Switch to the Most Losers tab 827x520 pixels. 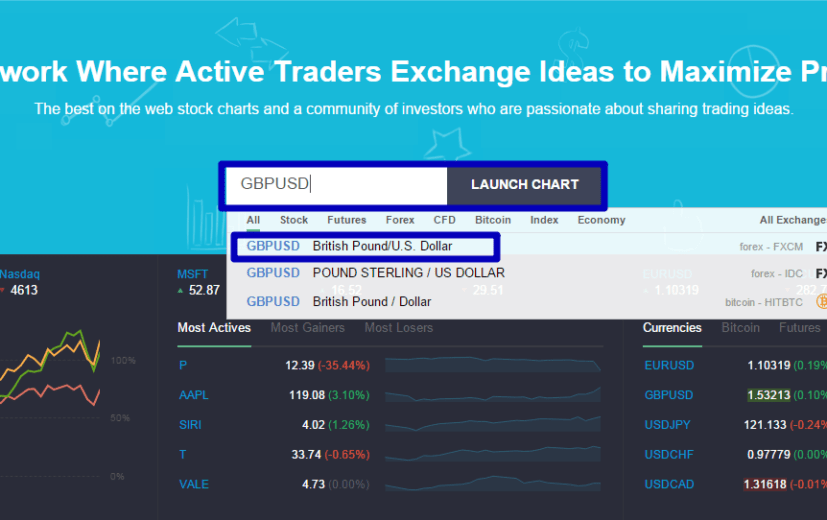(x=398, y=328)
